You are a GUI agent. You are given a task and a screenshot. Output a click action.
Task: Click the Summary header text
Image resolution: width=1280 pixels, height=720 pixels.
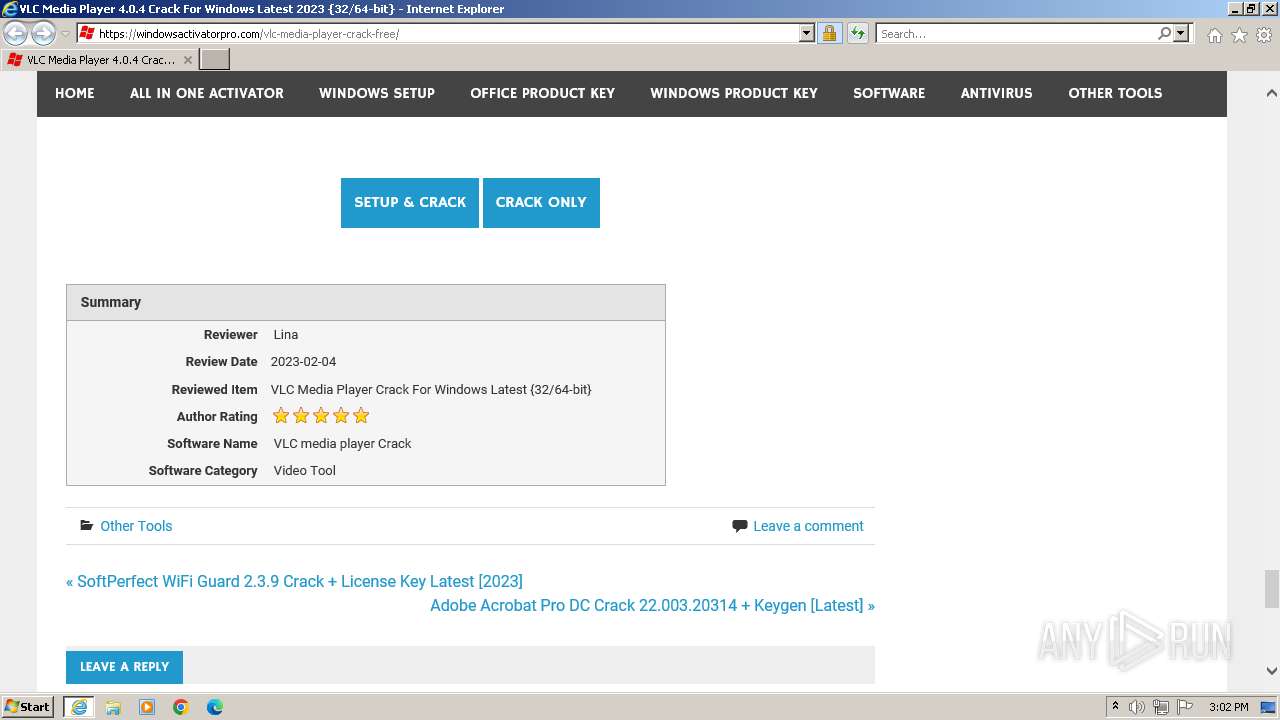[111, 302]
